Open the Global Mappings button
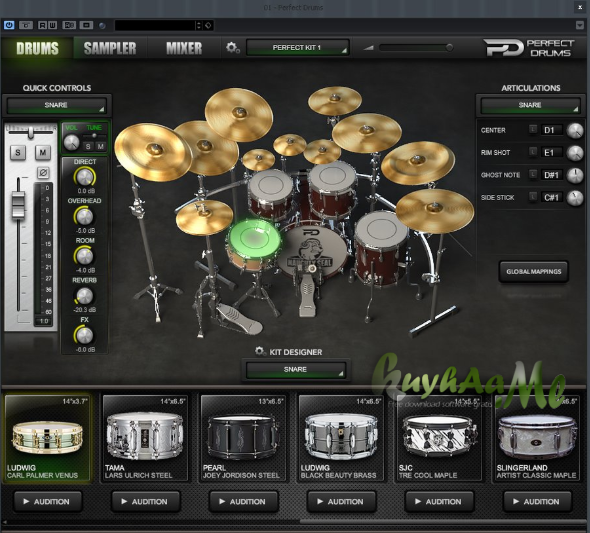Viewport: 590px width, 533px height. [534, 272]
